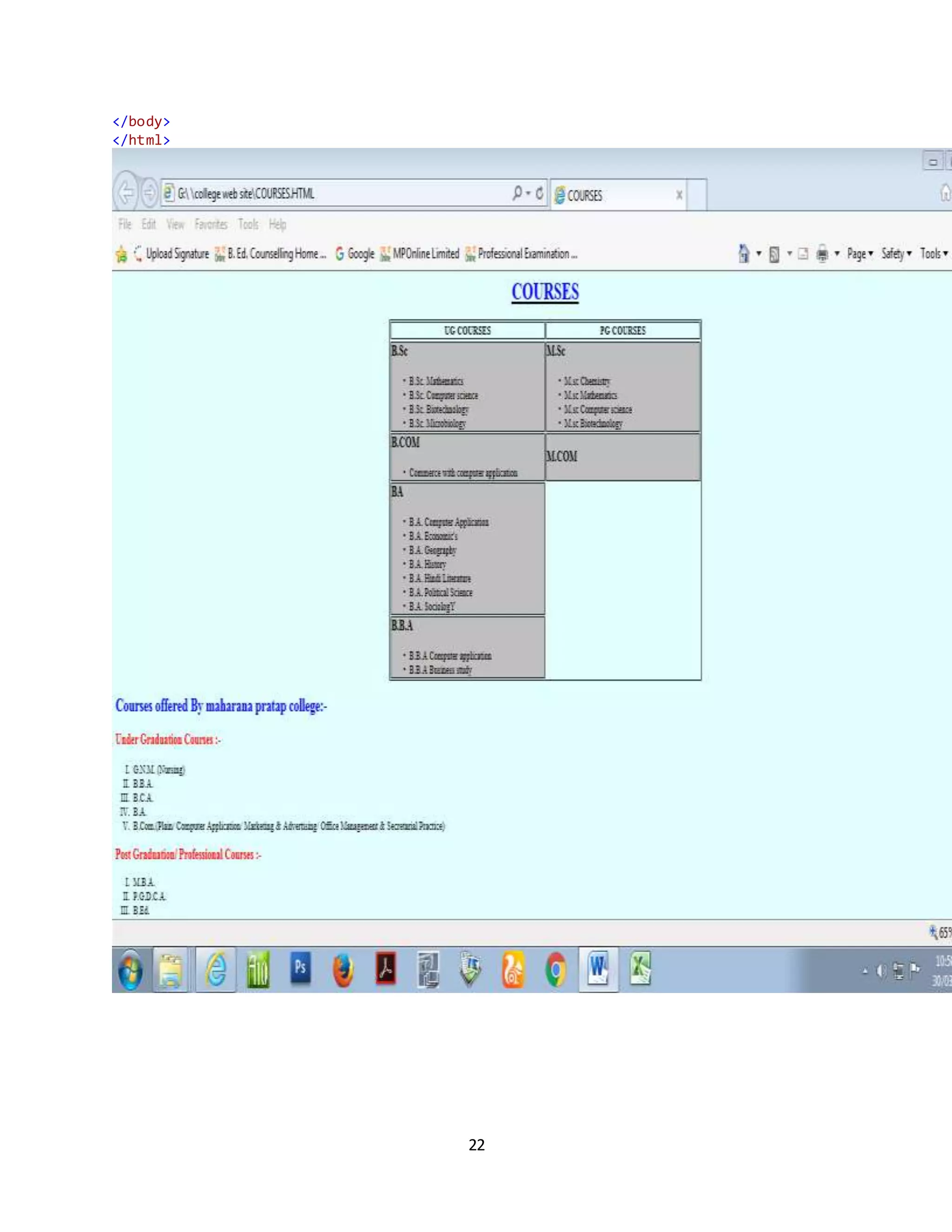Click the printer icon in command bar

[822, 254]
